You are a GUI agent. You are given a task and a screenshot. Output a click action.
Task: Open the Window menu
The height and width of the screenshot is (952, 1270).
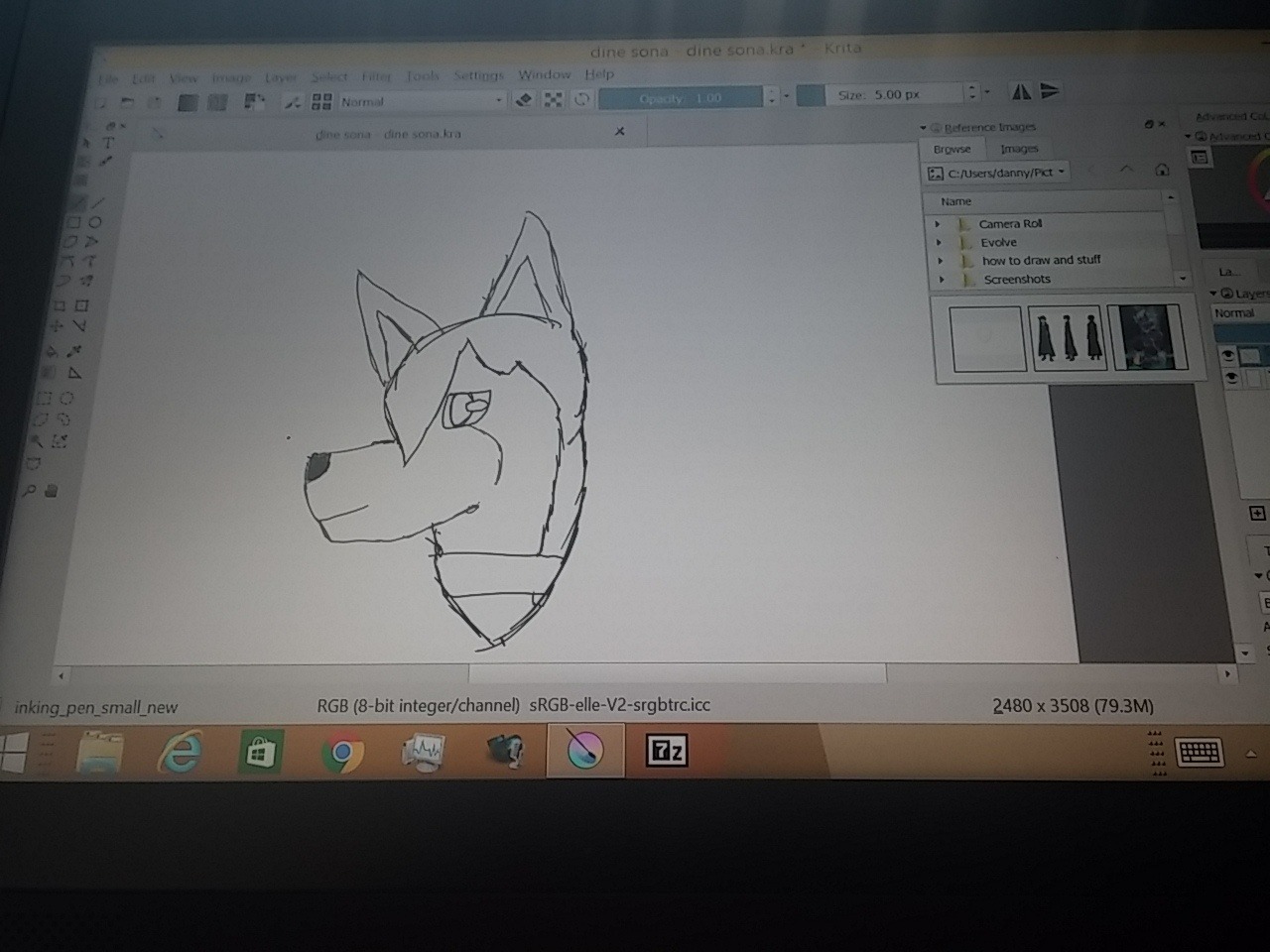point(545,74)
